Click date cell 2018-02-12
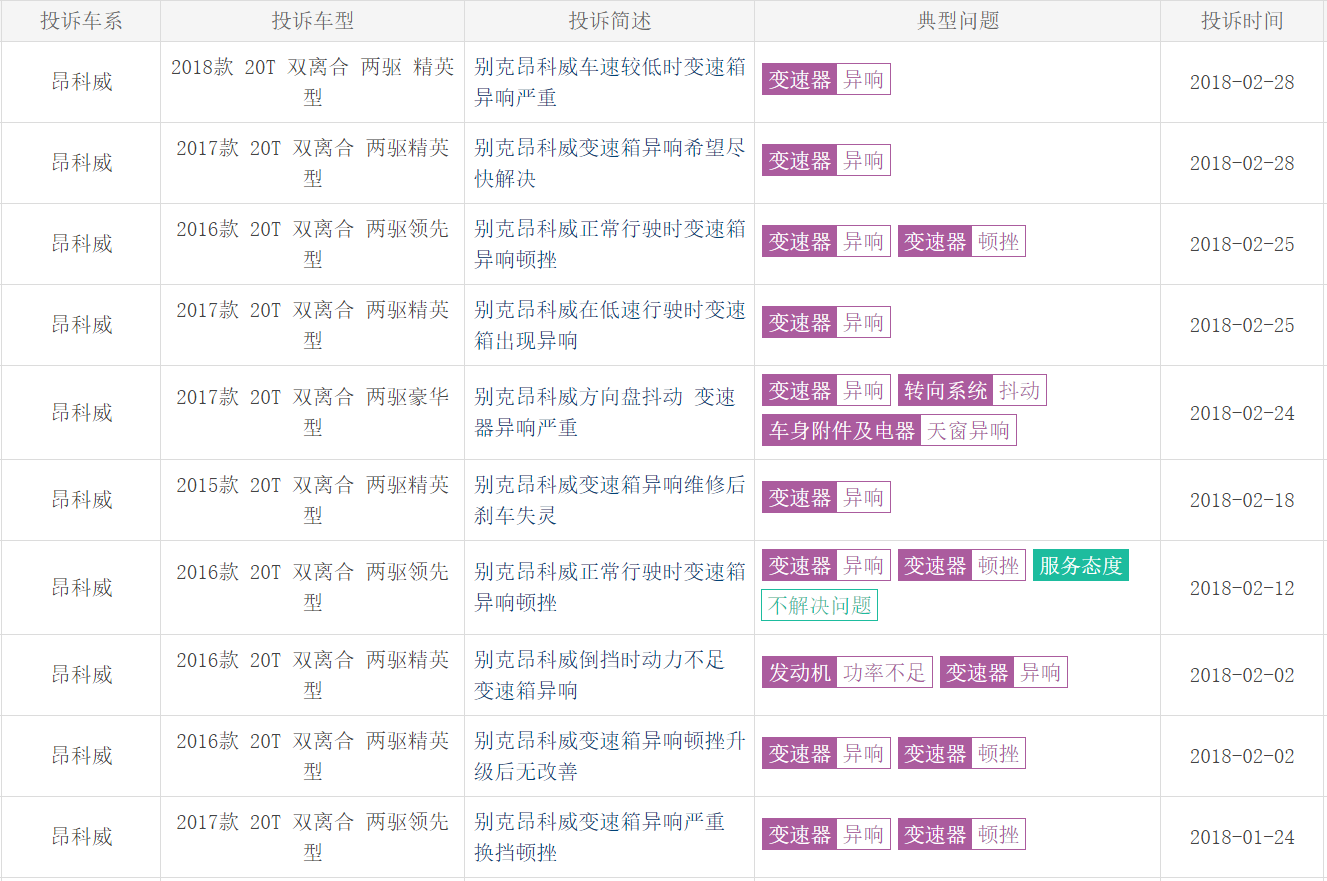1327x881 pixels. click(x=1242, y=588)
